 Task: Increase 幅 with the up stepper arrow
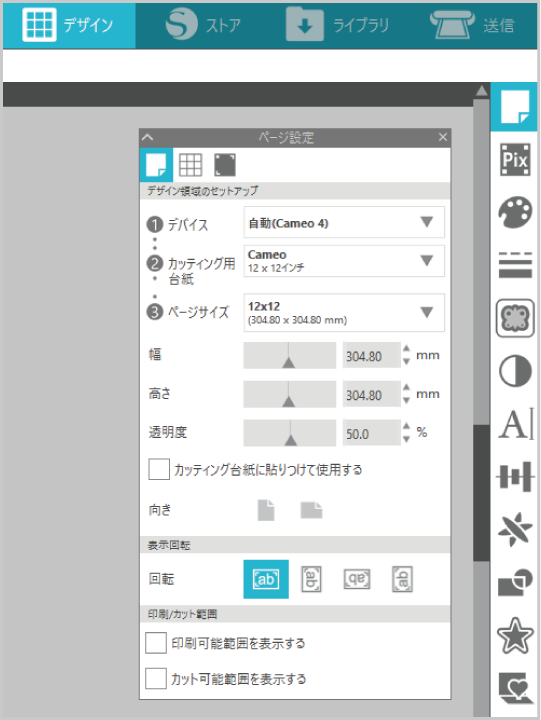(x=406, y=349)
